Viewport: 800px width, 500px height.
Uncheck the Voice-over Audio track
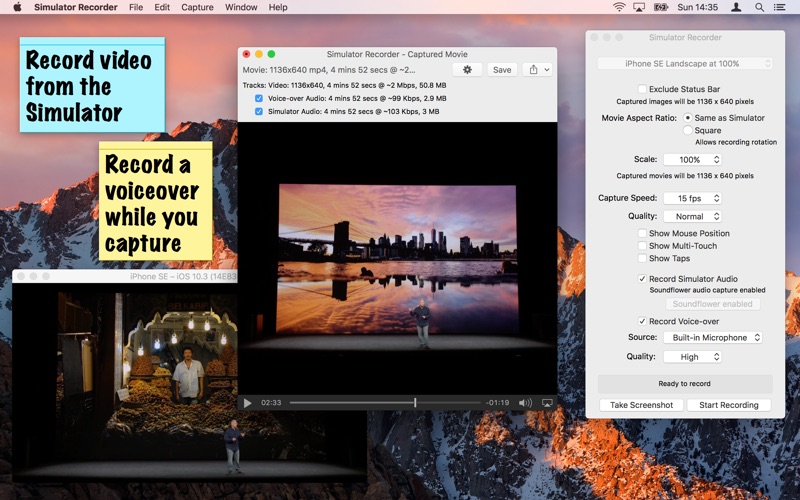tap(259, 98)
